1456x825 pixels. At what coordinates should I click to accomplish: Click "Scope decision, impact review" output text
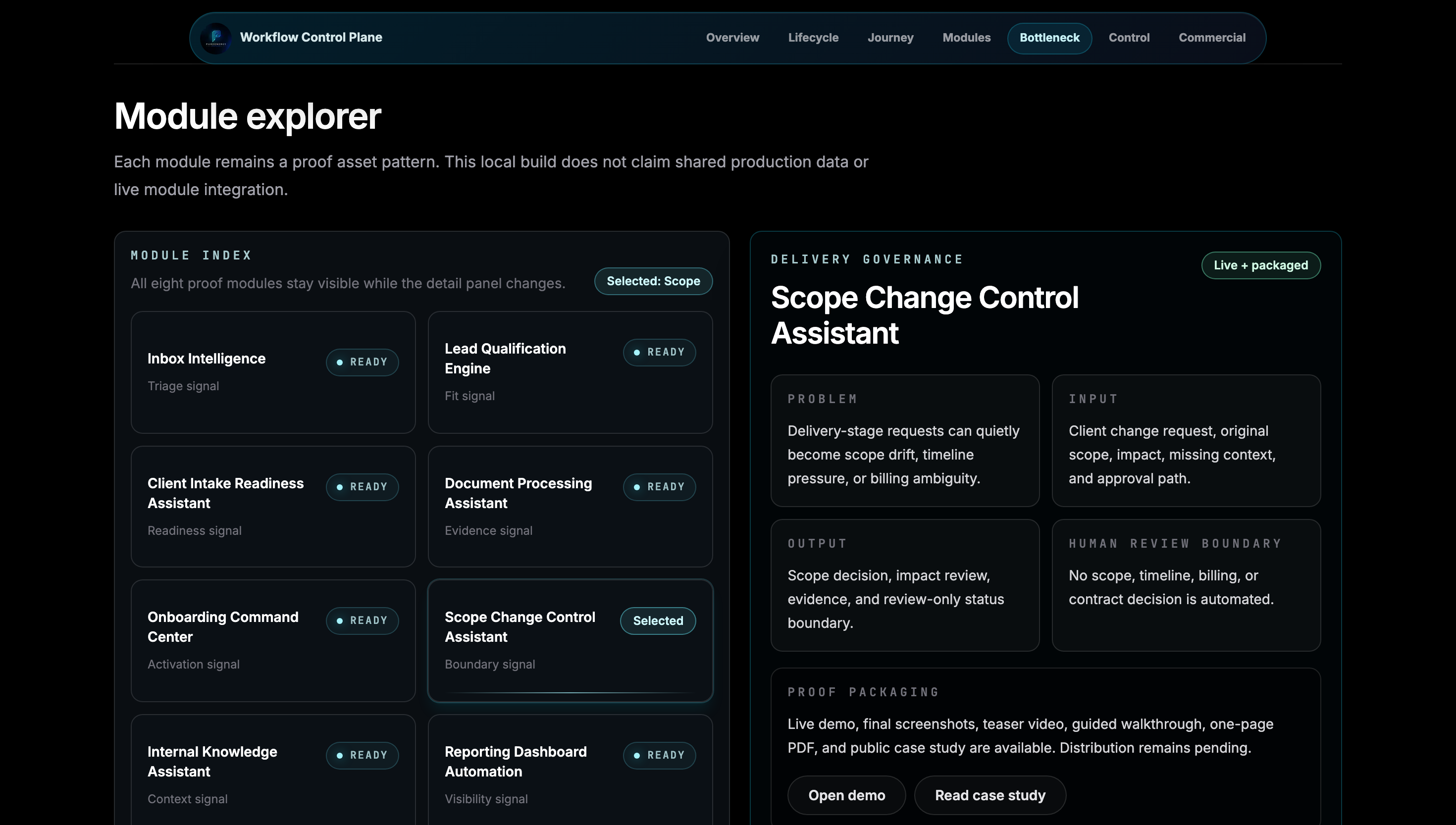[895, 599]
